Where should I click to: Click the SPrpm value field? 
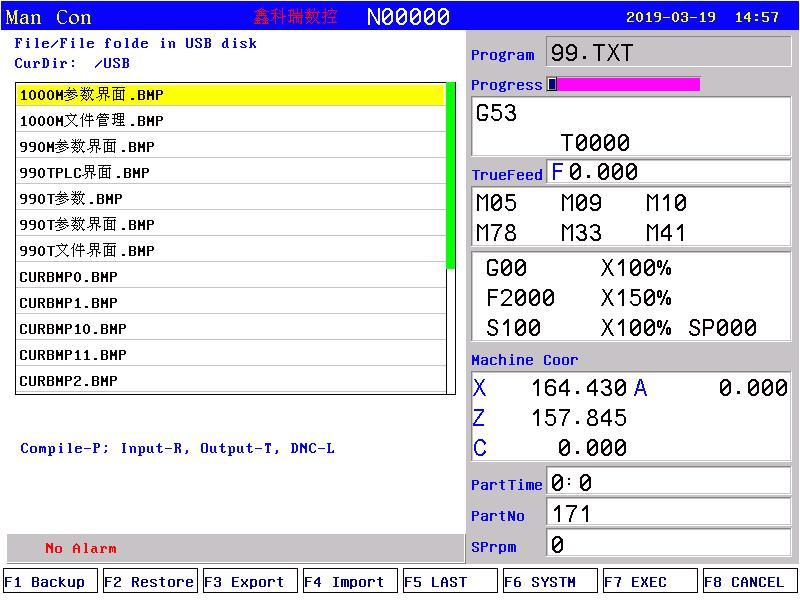click(x=668, y=544)
